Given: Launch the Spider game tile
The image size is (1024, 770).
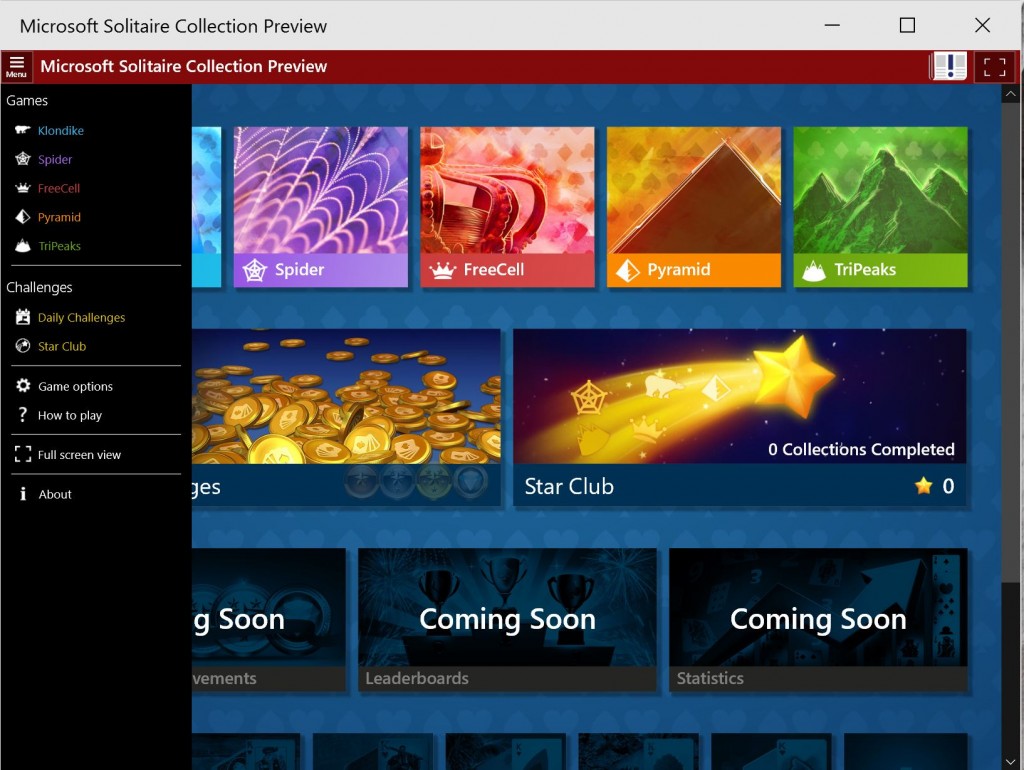Looking at the screenshot, I should tap(321, 206).
